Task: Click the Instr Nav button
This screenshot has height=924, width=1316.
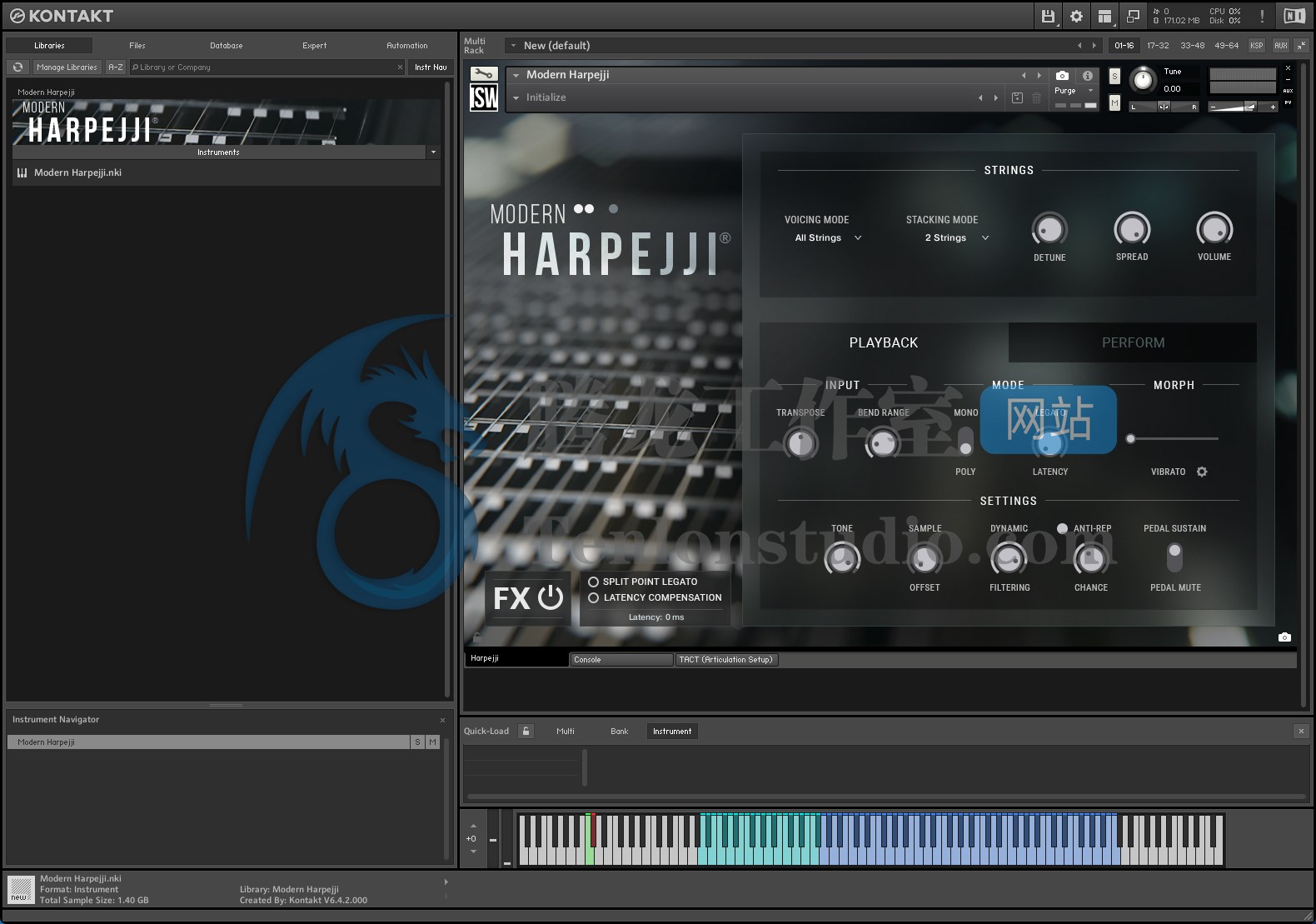Action: click(431, 67)
